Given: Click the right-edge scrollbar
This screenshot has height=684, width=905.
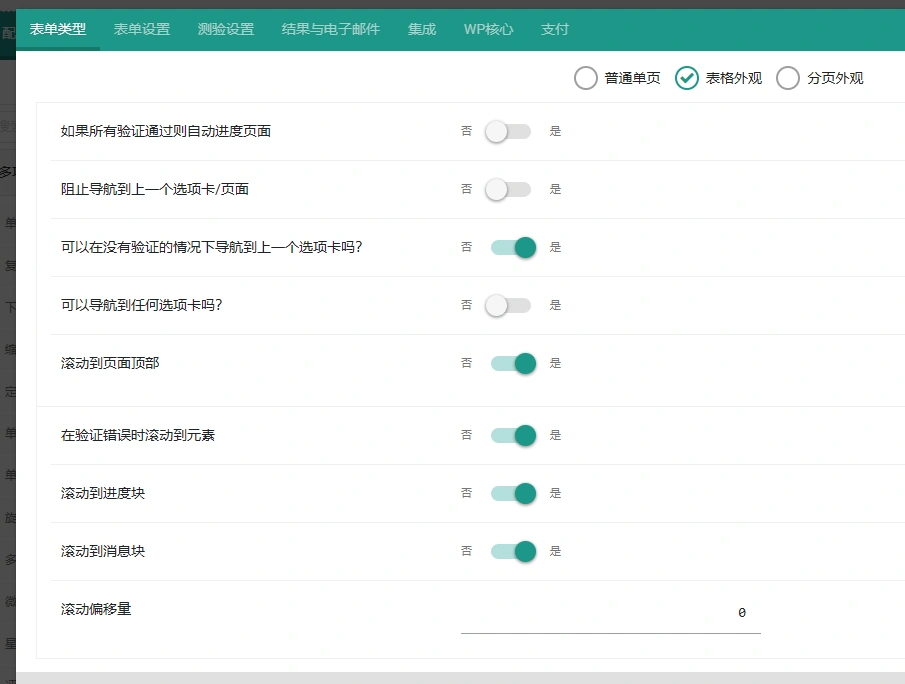Looking at the screenshot, I should pos(899,340).
